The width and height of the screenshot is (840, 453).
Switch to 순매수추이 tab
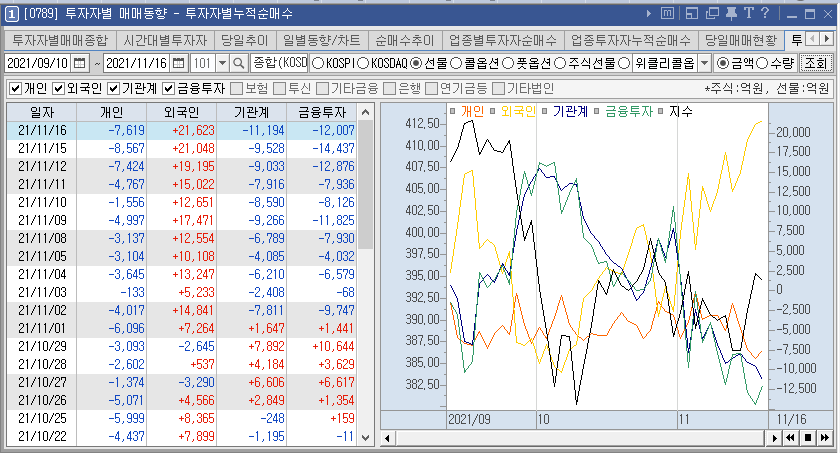pos(404,40)
